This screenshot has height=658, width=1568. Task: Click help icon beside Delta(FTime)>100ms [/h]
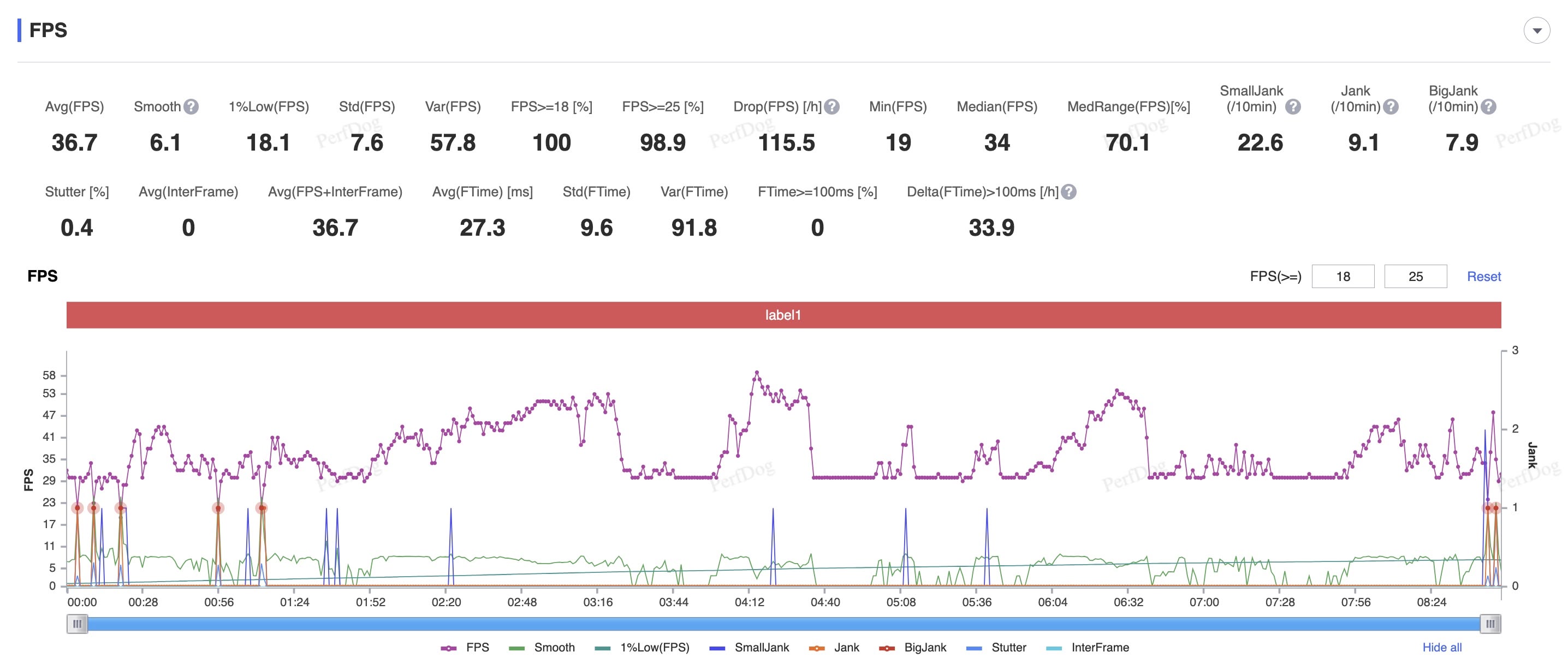1068,192
